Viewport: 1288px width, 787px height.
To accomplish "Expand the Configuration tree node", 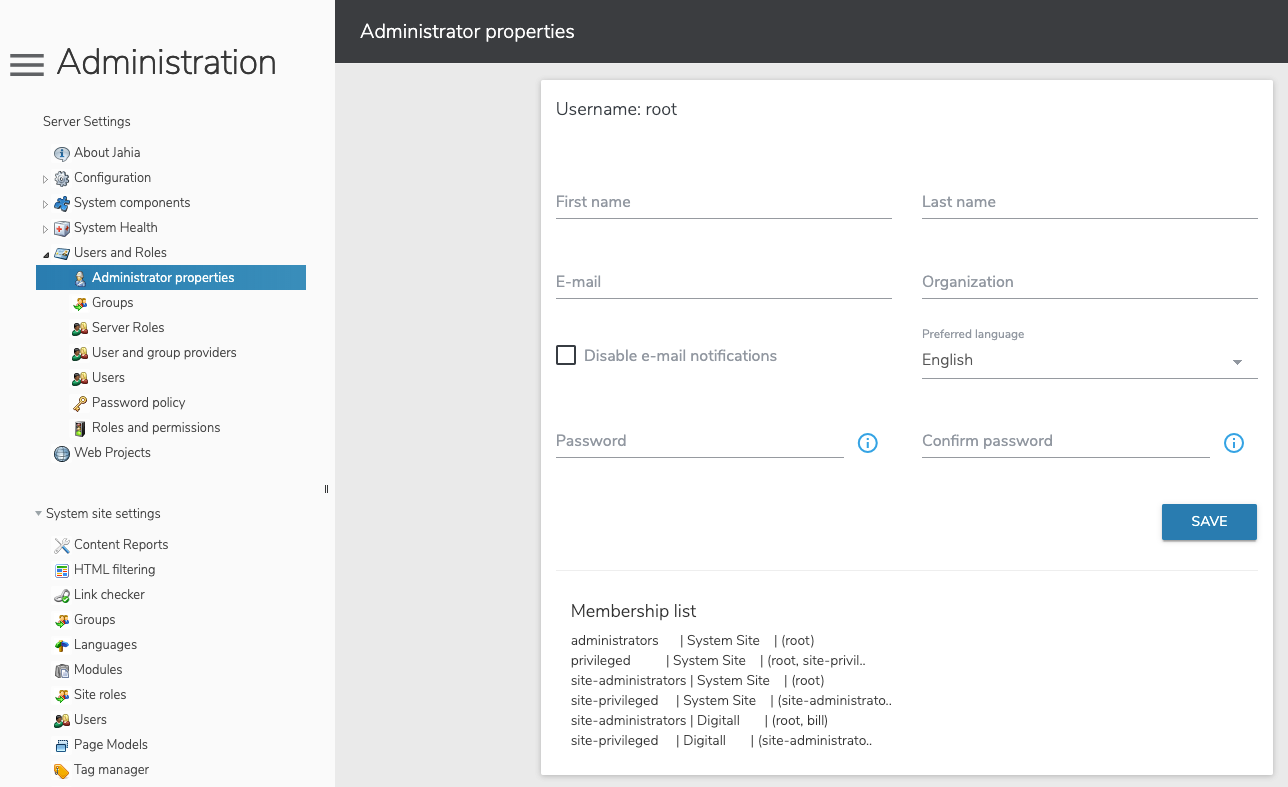I will [x=45, y=179].
